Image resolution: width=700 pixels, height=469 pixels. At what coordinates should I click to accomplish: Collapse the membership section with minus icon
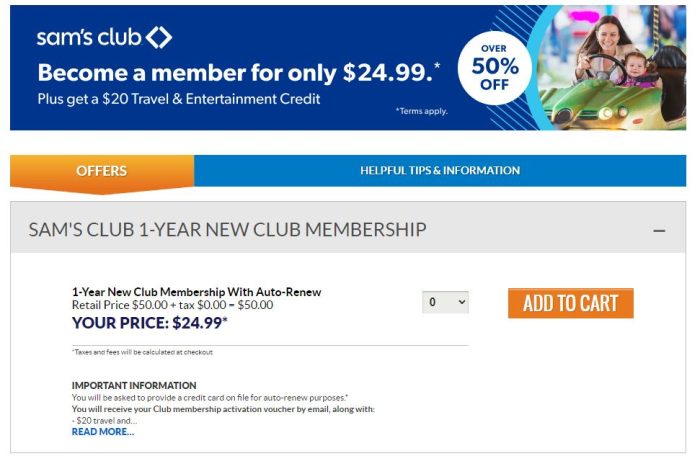(659, 231)
